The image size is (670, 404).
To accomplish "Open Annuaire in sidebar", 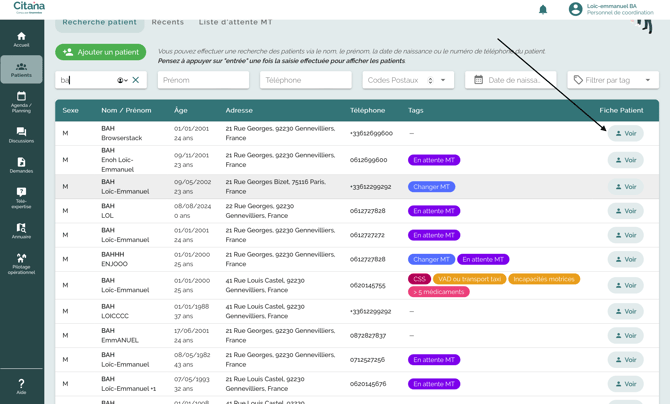I will 21,230.
